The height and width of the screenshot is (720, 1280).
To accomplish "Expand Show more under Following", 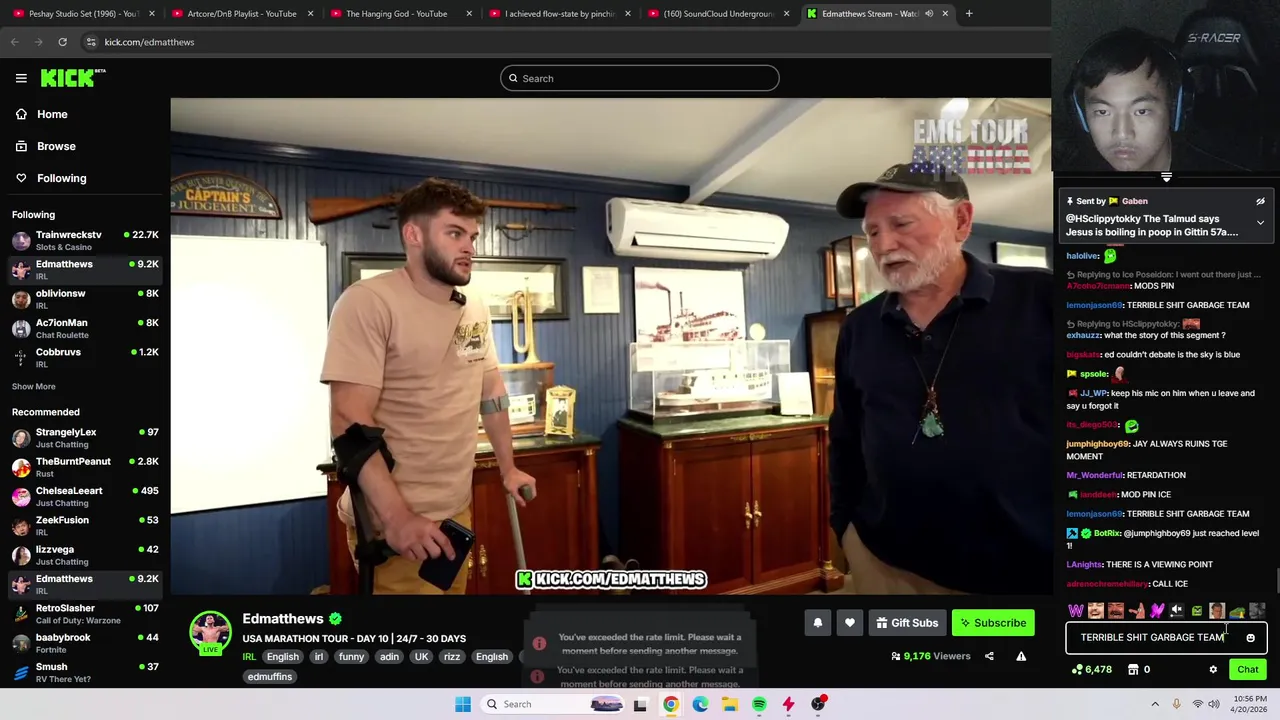I will click(x=34, y=386).
